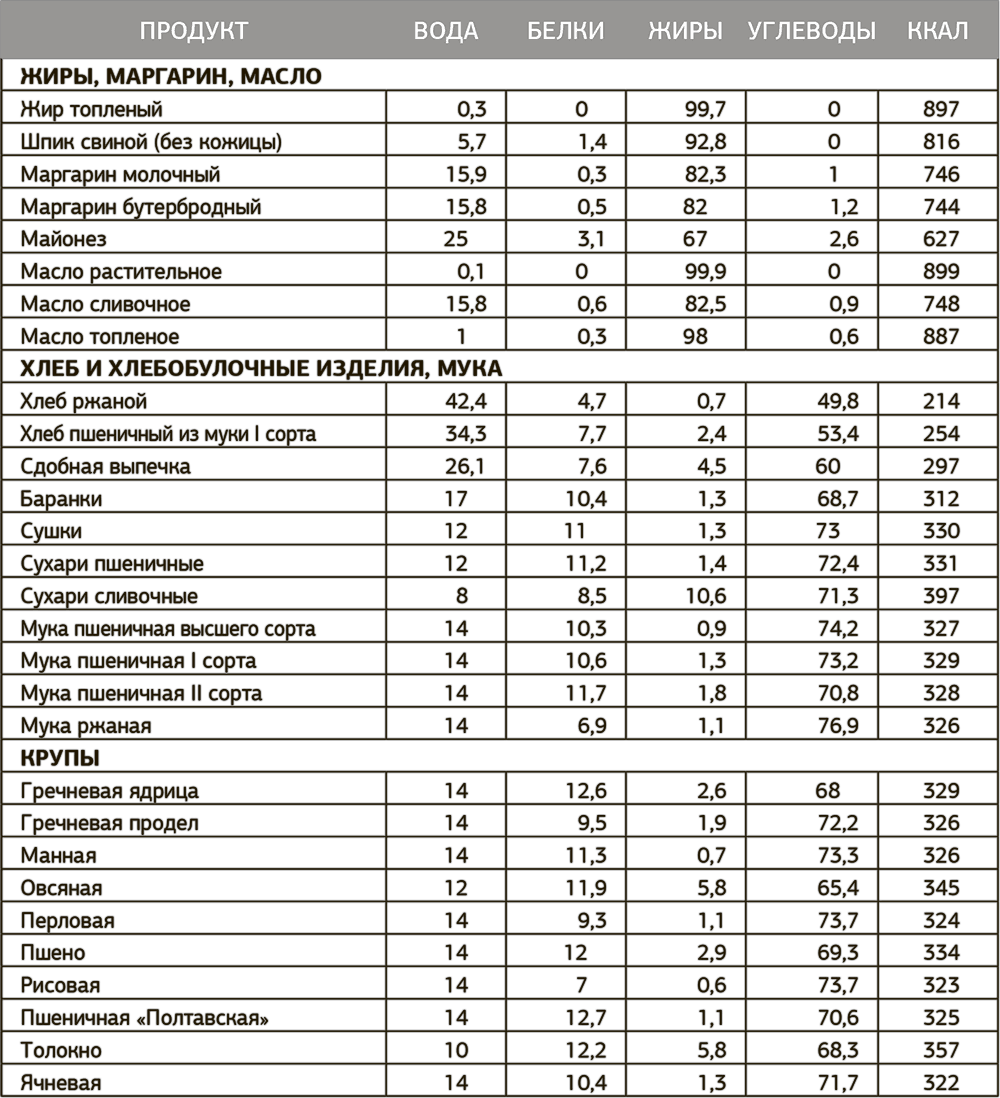Select the 15,9 water value of Маргарин молочный
Screen dimensions: 1000x1098
[x=466, y=174]
